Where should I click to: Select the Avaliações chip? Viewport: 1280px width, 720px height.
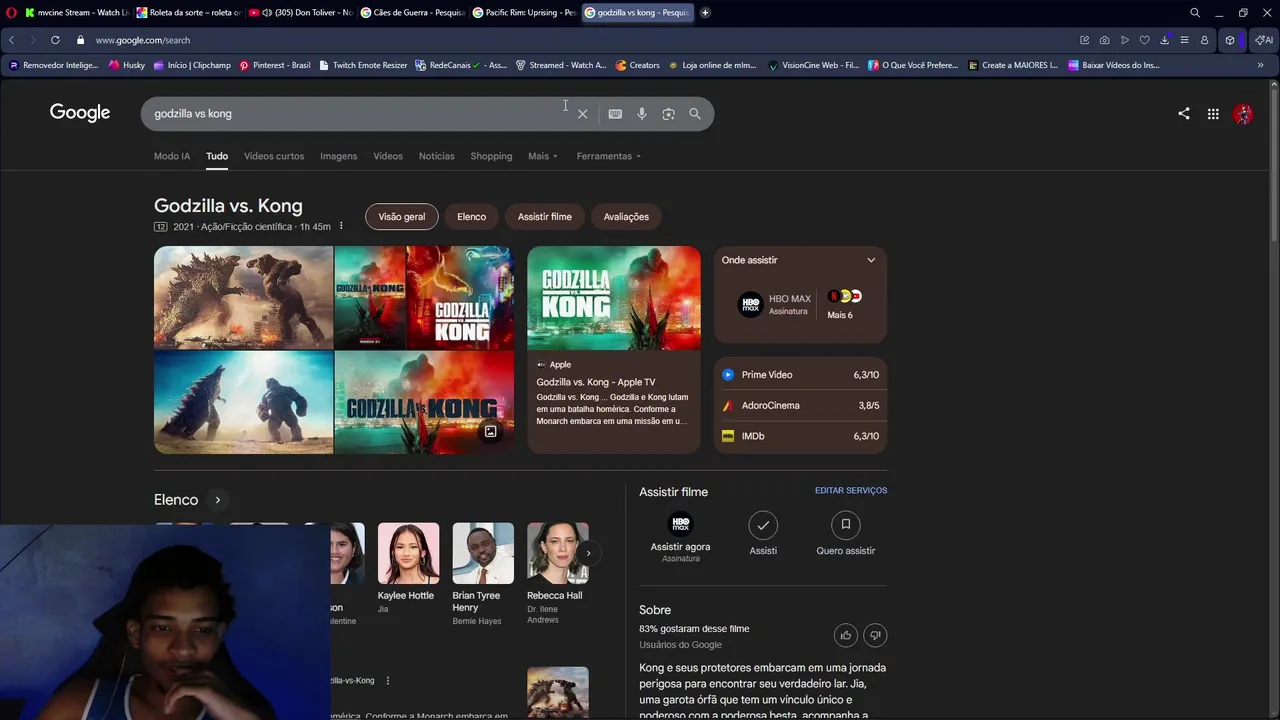point(626,217)
